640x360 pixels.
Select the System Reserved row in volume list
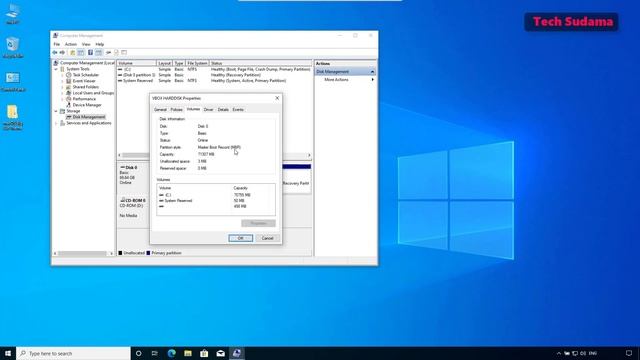click(x=214, y=81)
